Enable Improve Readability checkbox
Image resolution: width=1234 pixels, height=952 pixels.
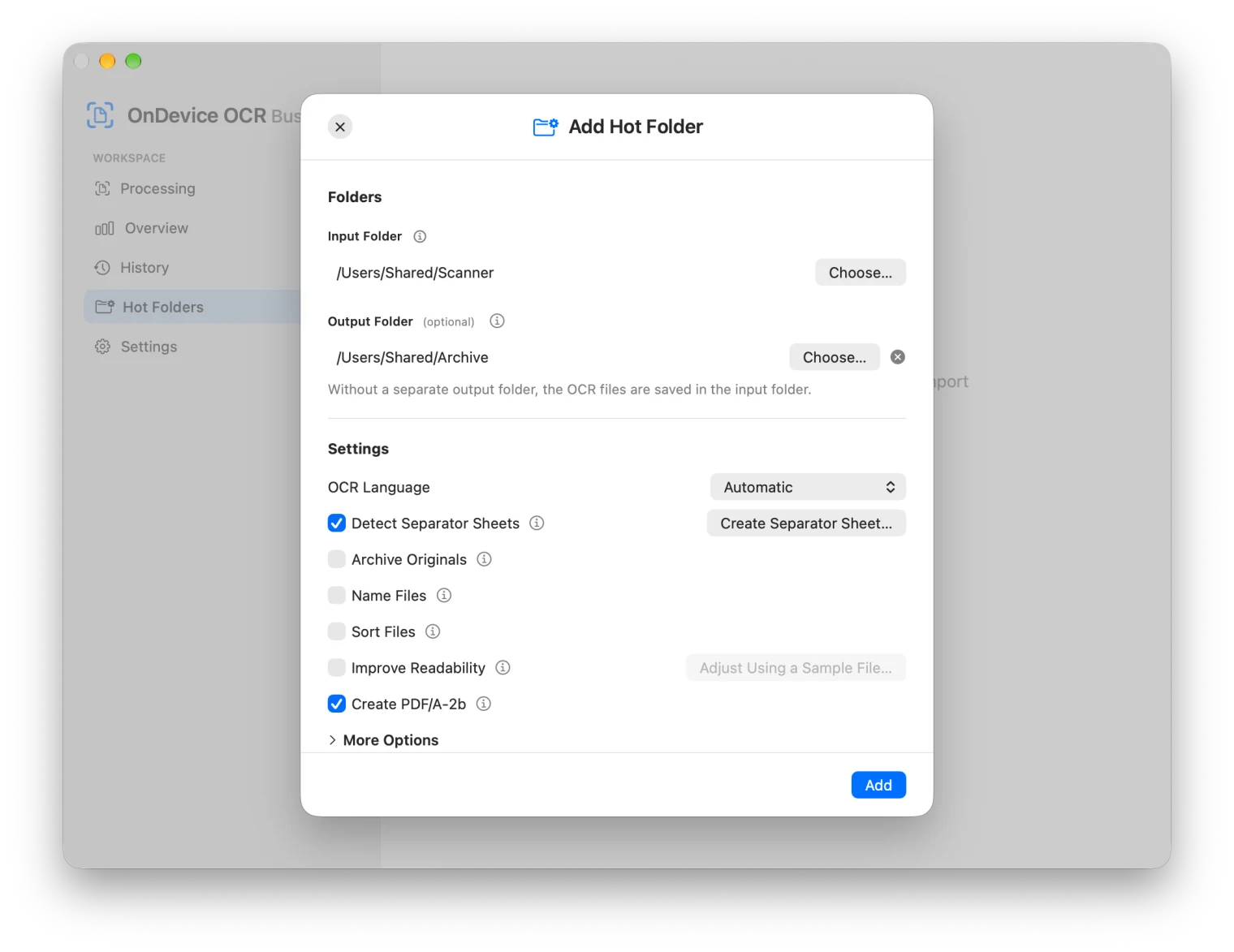(x=337, y=668)
